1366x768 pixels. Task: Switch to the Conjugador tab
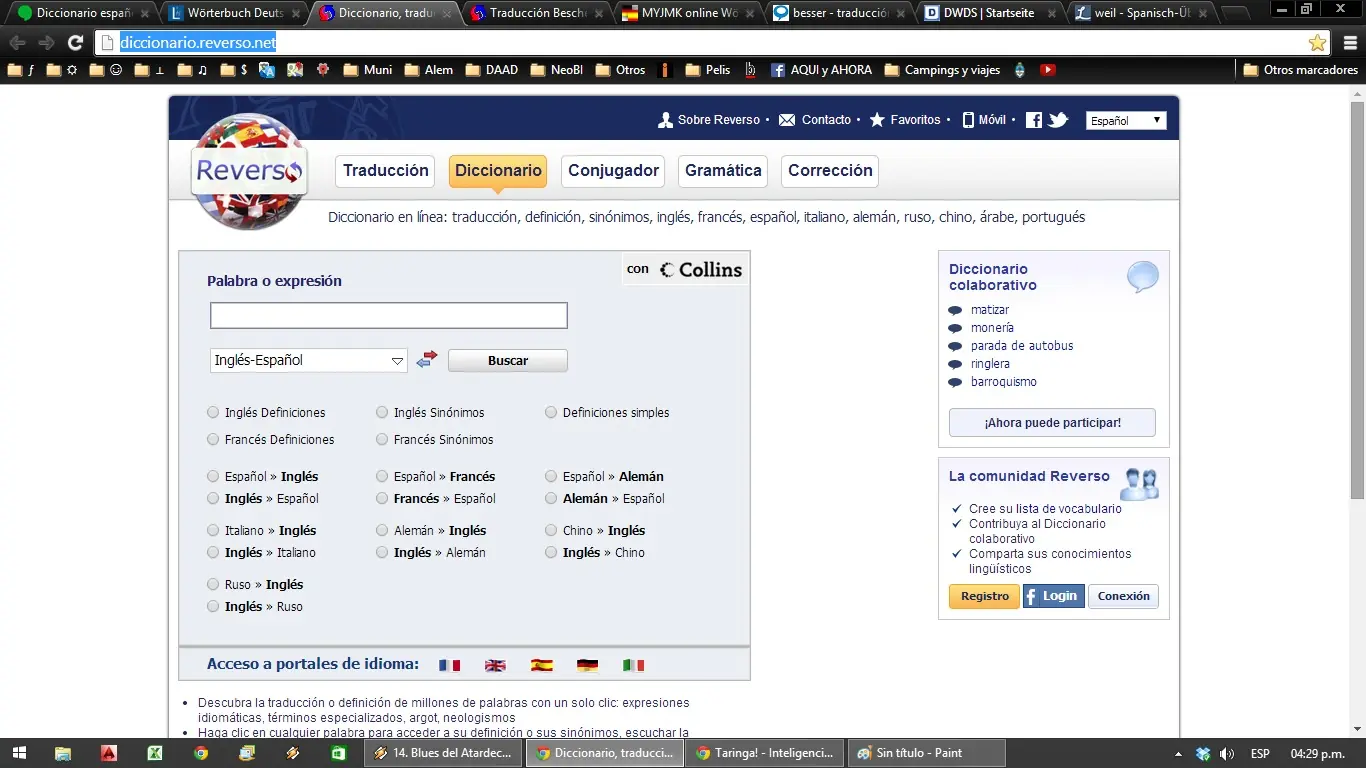point(614,171)
